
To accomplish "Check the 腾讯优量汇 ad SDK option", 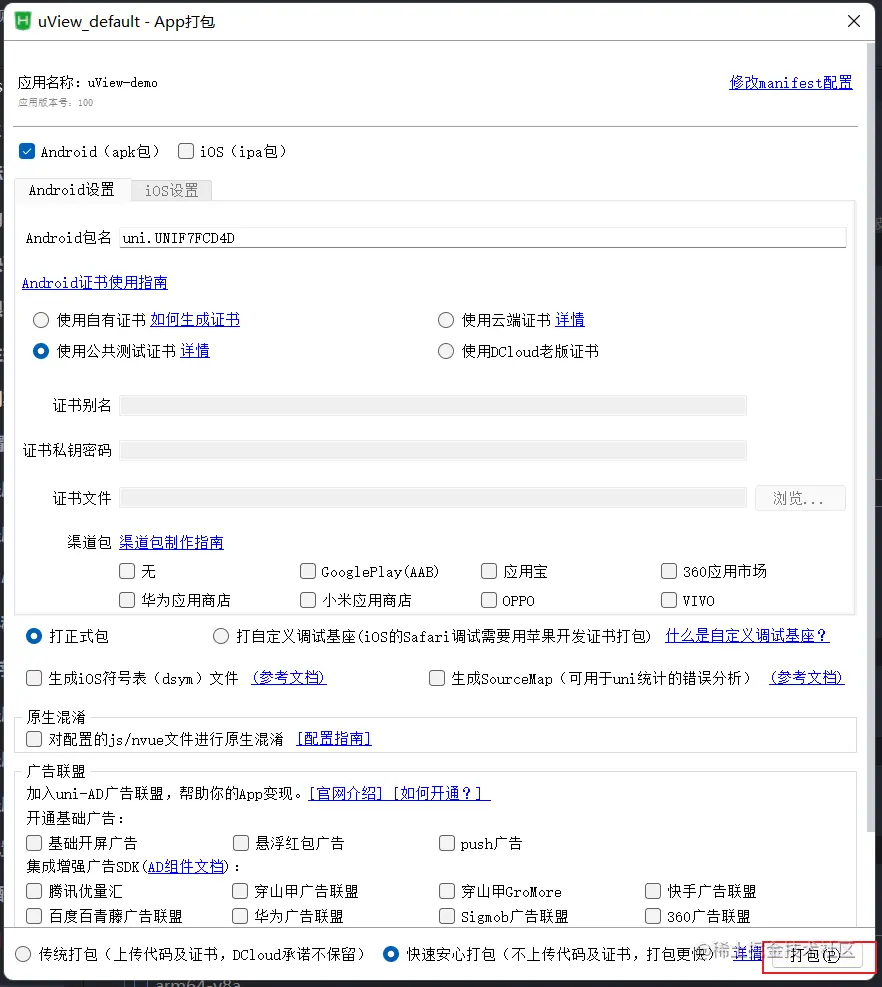I will 33,891.
